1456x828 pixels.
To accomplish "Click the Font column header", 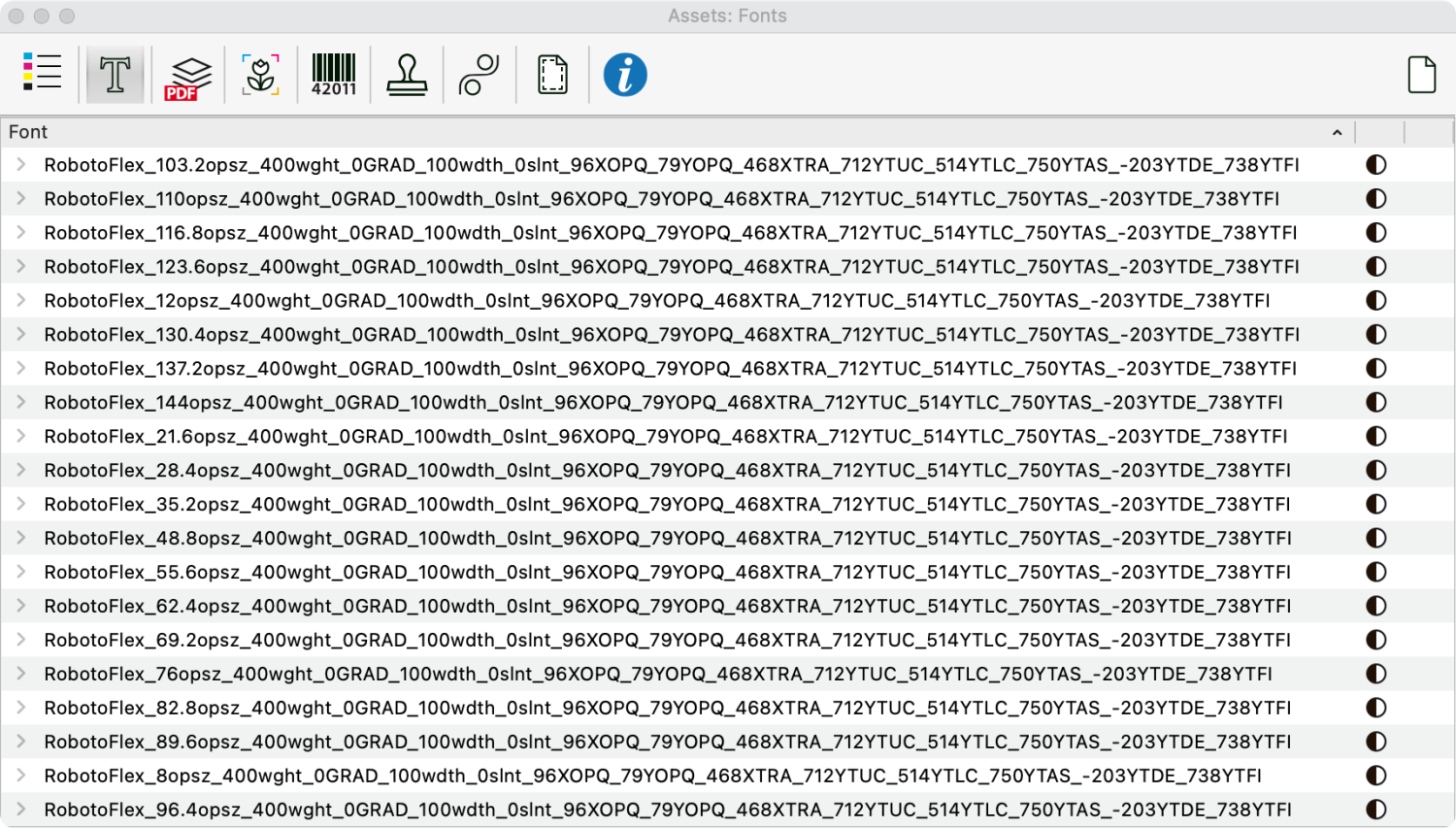I will pos(27,132).
